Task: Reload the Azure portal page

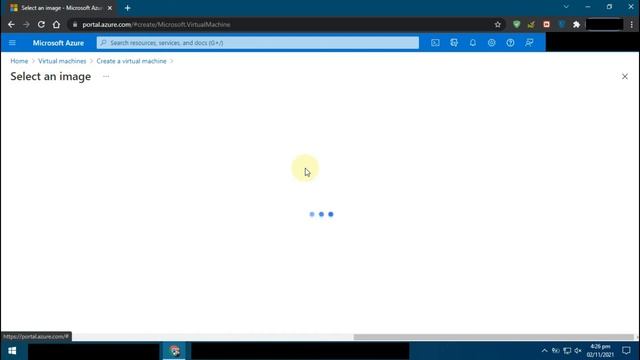Action: pyautogui.click(x=41, y=24)
